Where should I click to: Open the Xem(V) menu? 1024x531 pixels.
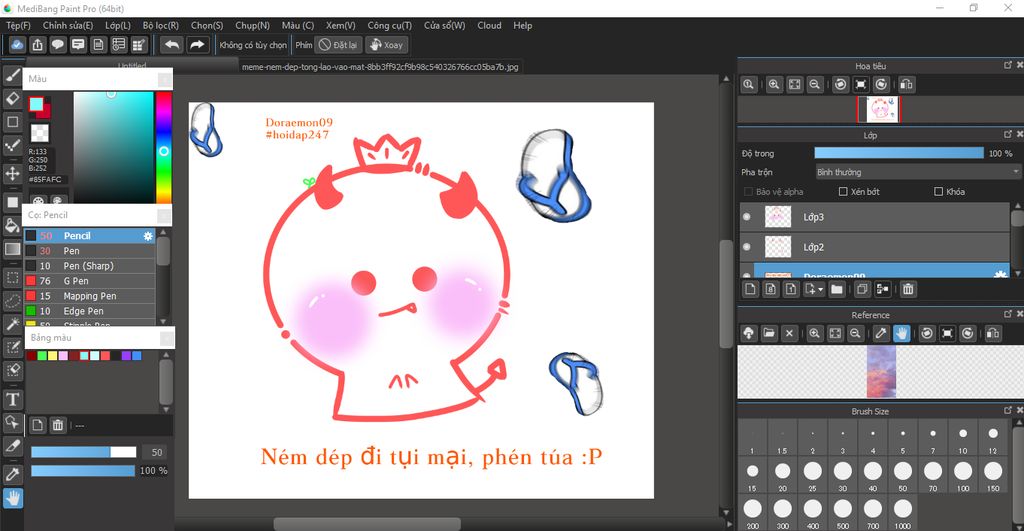click(340, 25)
